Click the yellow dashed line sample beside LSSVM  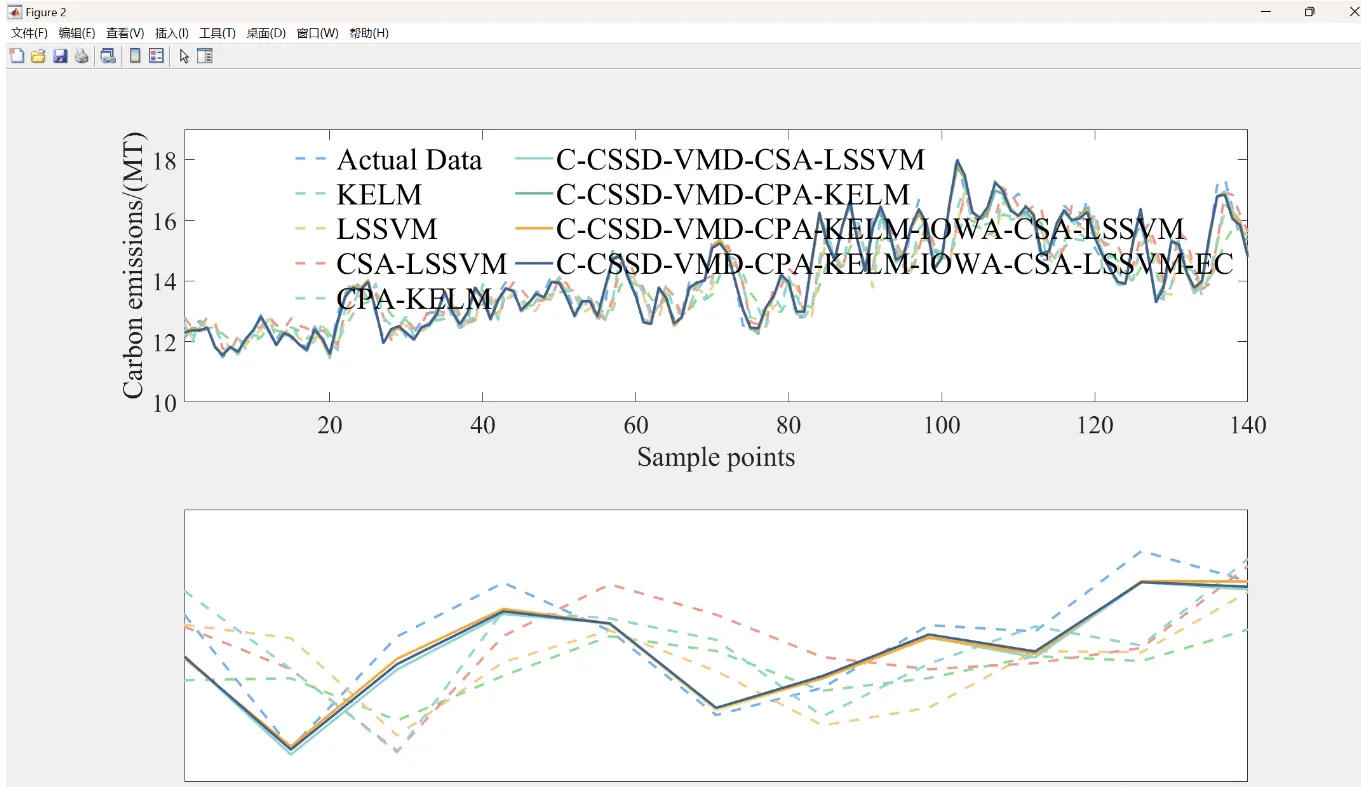point(310,229)
